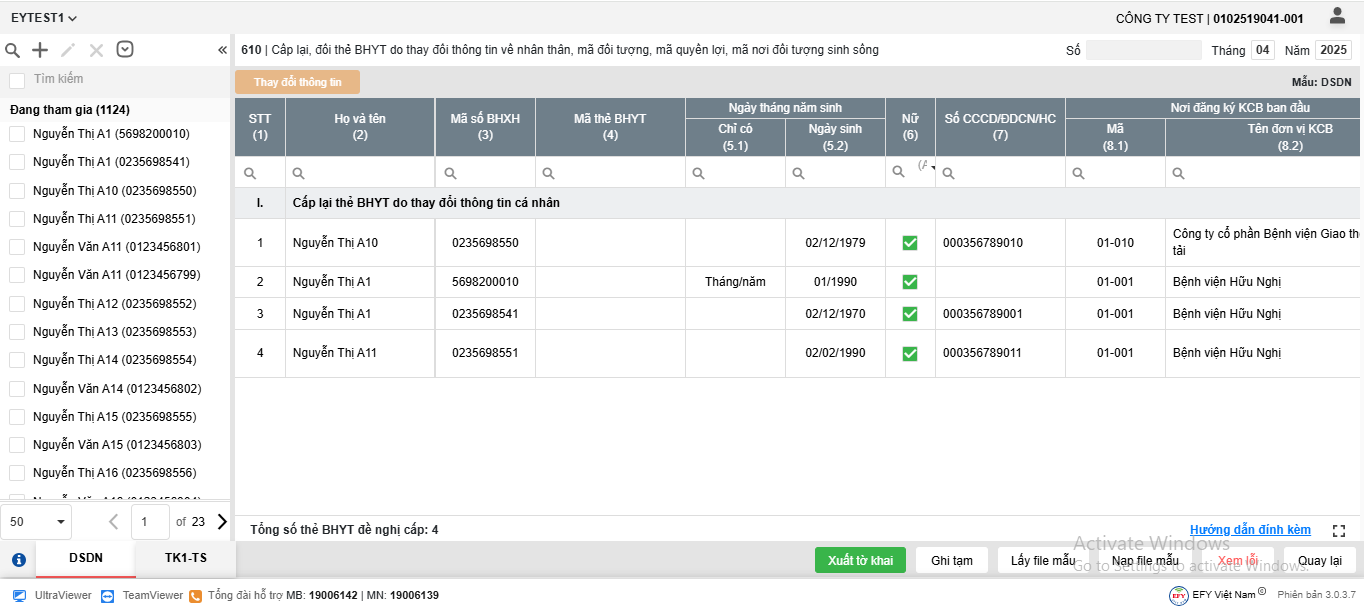Tick the checkbox for Nguyễn Thị A12 (0235698552)
Image resolution: width=1364 pixels, height=607 pixels.
pos(17,303)
